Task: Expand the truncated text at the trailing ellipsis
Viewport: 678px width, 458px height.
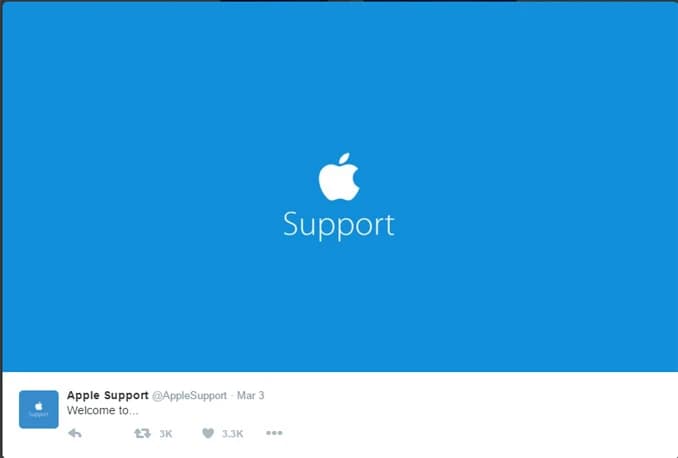Action: [x=134, y=413]
